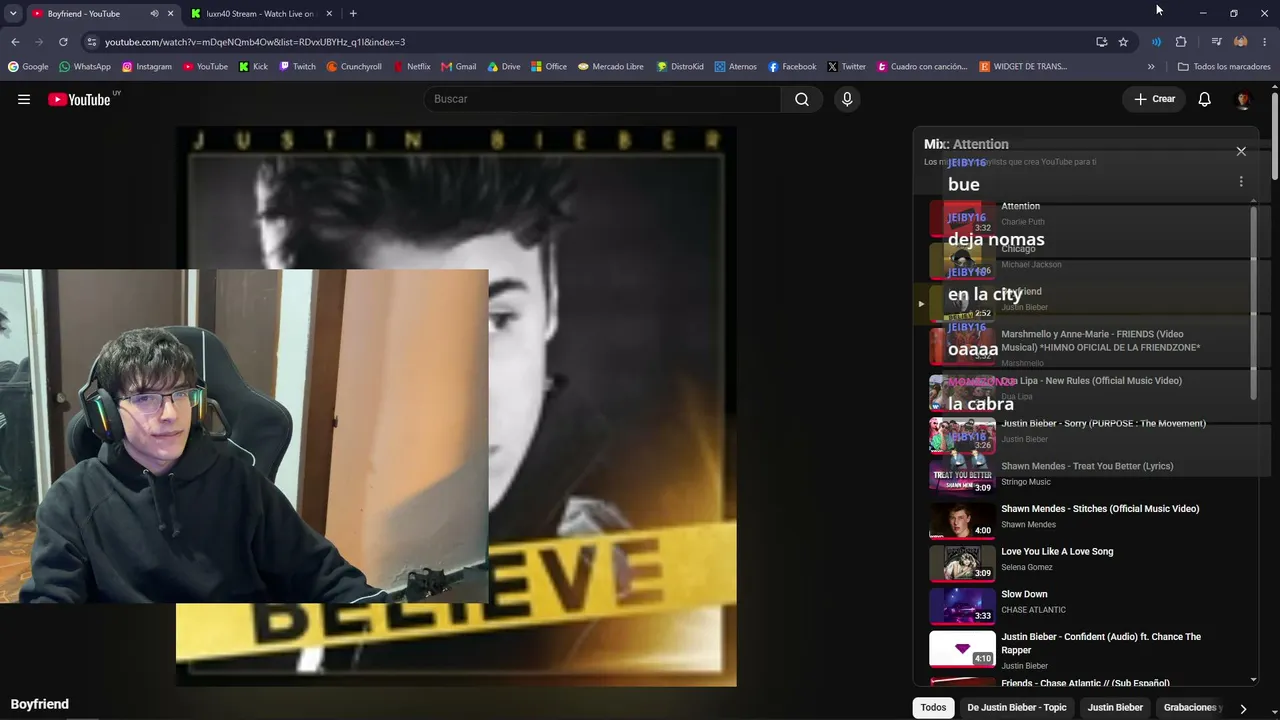
Task: Click the address bar URL
Action: [255, 42]
